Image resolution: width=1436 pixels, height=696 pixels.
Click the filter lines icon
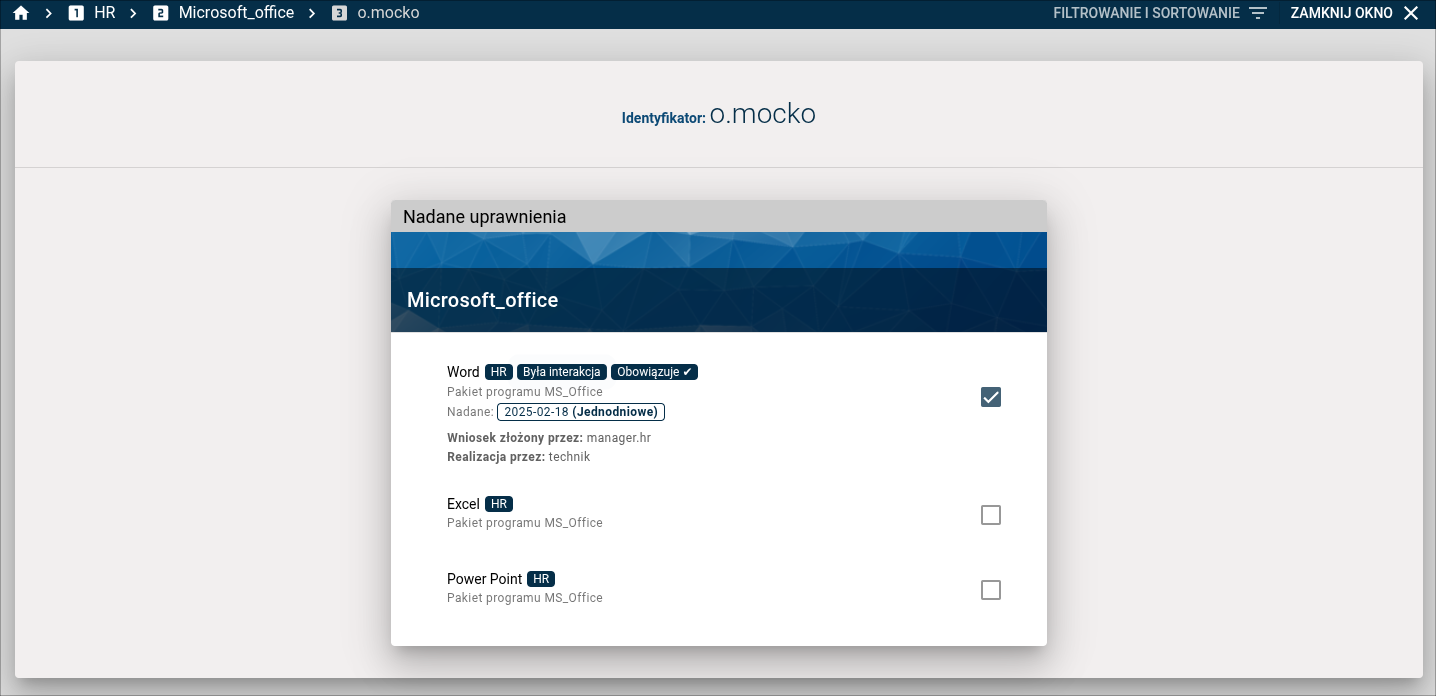pos(1258,13)
